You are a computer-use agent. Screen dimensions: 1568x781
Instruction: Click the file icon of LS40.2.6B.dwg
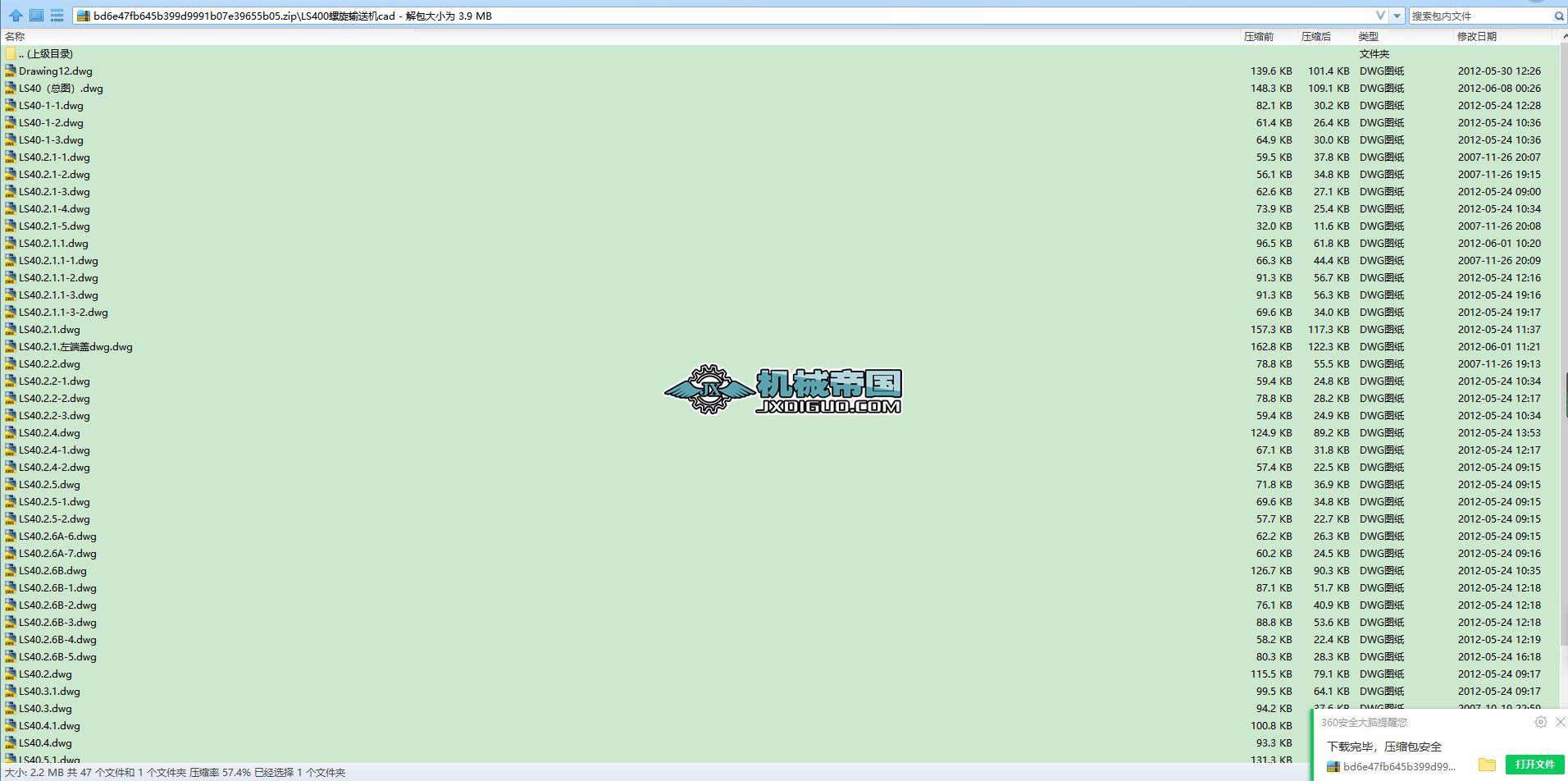(x=11, y=570)
